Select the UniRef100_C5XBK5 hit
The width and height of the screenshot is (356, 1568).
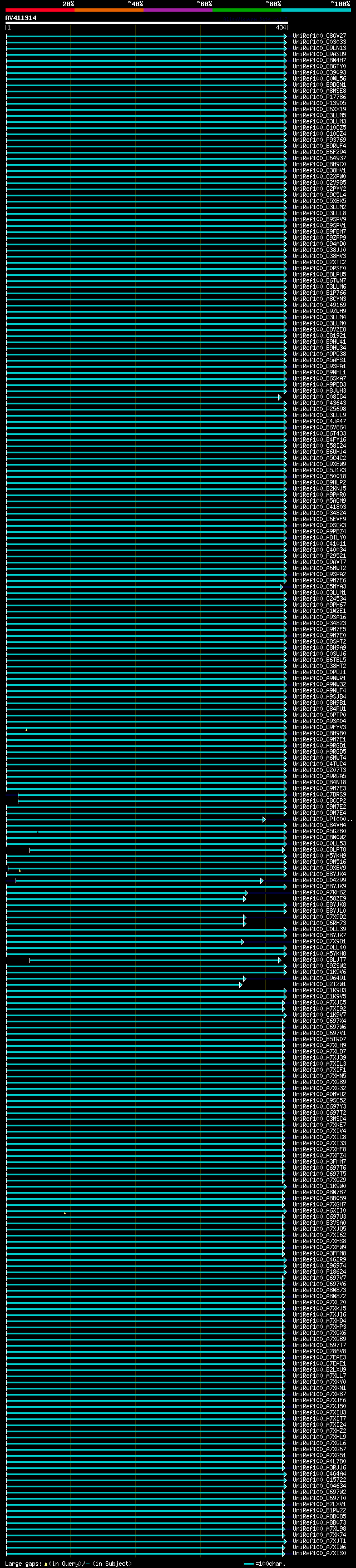point(319,201)
